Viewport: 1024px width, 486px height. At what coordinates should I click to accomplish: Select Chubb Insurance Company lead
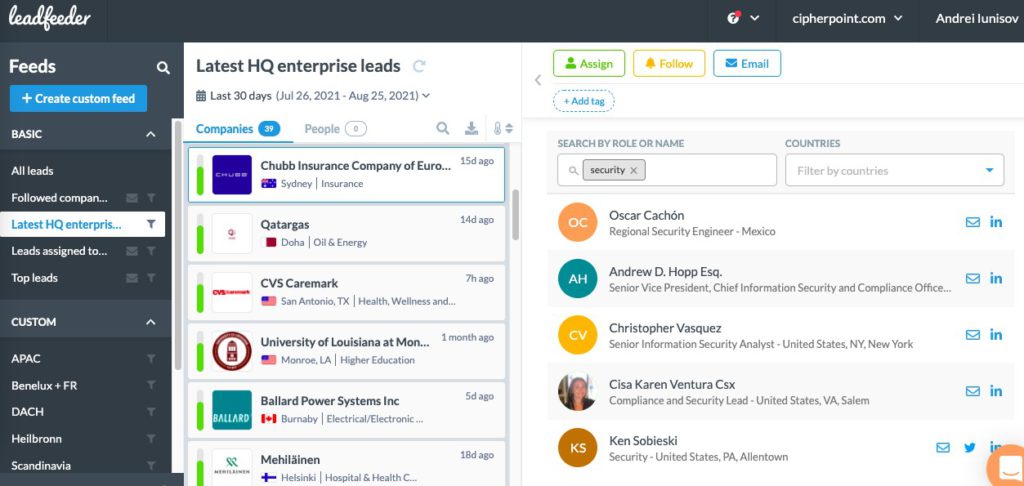346,174
